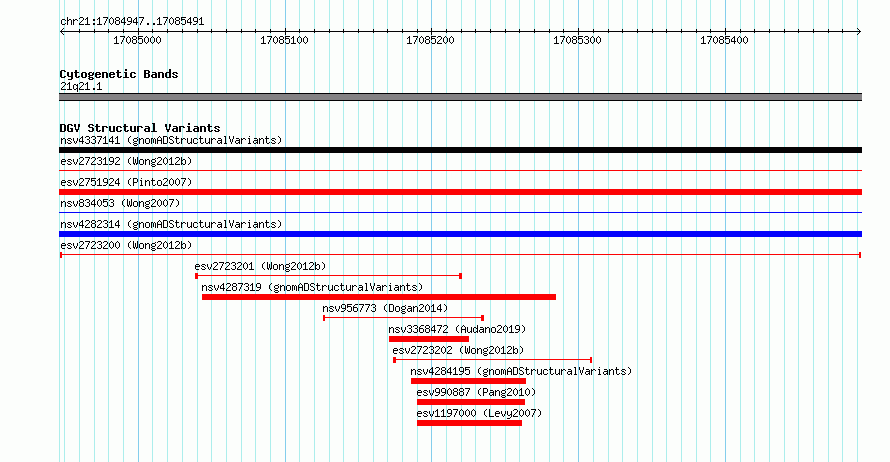
Task: Open variant label esv2723200 (Wong2012b)
Action: pyautogui.click(x=126, y=245)
